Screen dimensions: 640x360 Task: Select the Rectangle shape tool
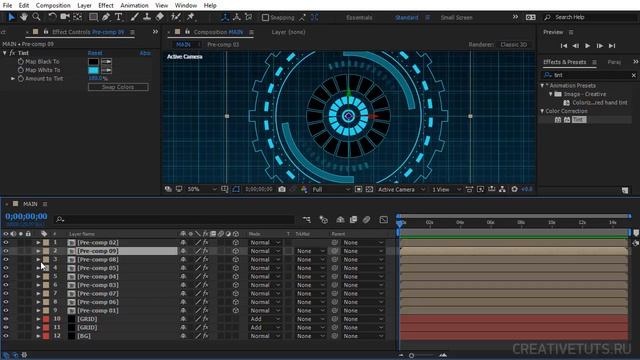[93, 17]
